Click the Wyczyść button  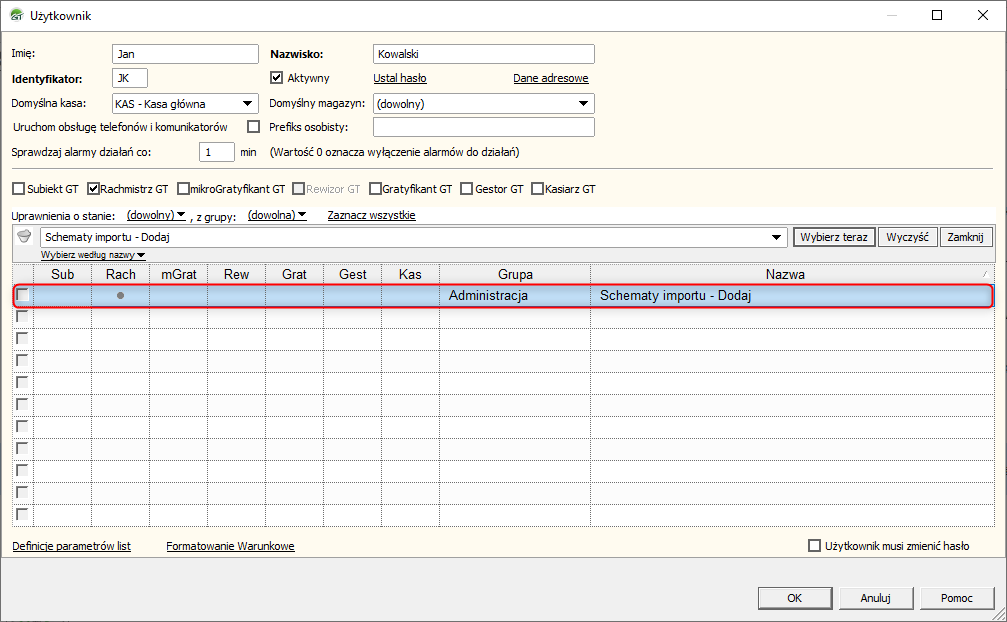(x=907, y=237)
